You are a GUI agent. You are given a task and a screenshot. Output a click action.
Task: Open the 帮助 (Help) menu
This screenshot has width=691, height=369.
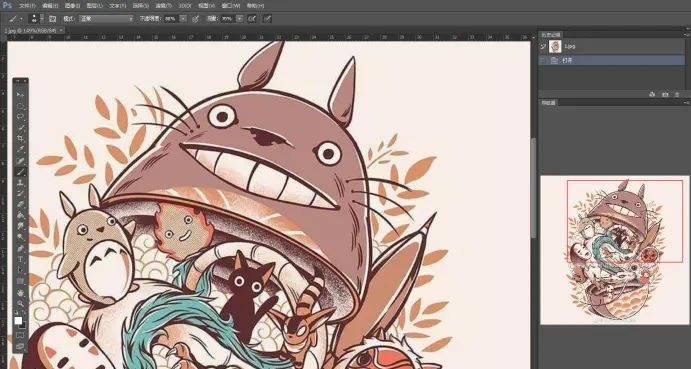[255, 6]
